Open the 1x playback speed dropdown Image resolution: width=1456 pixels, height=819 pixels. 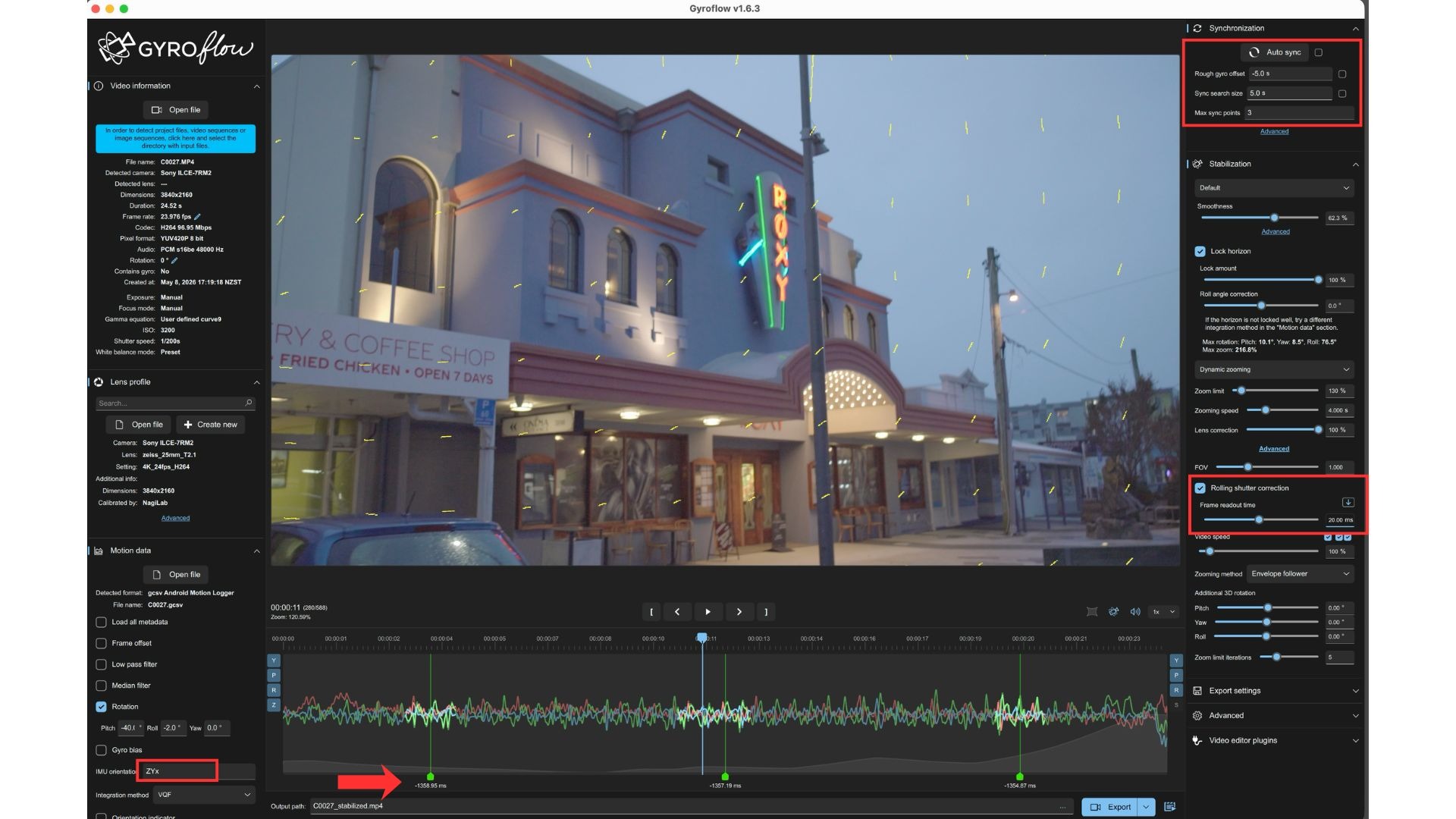1164,612
